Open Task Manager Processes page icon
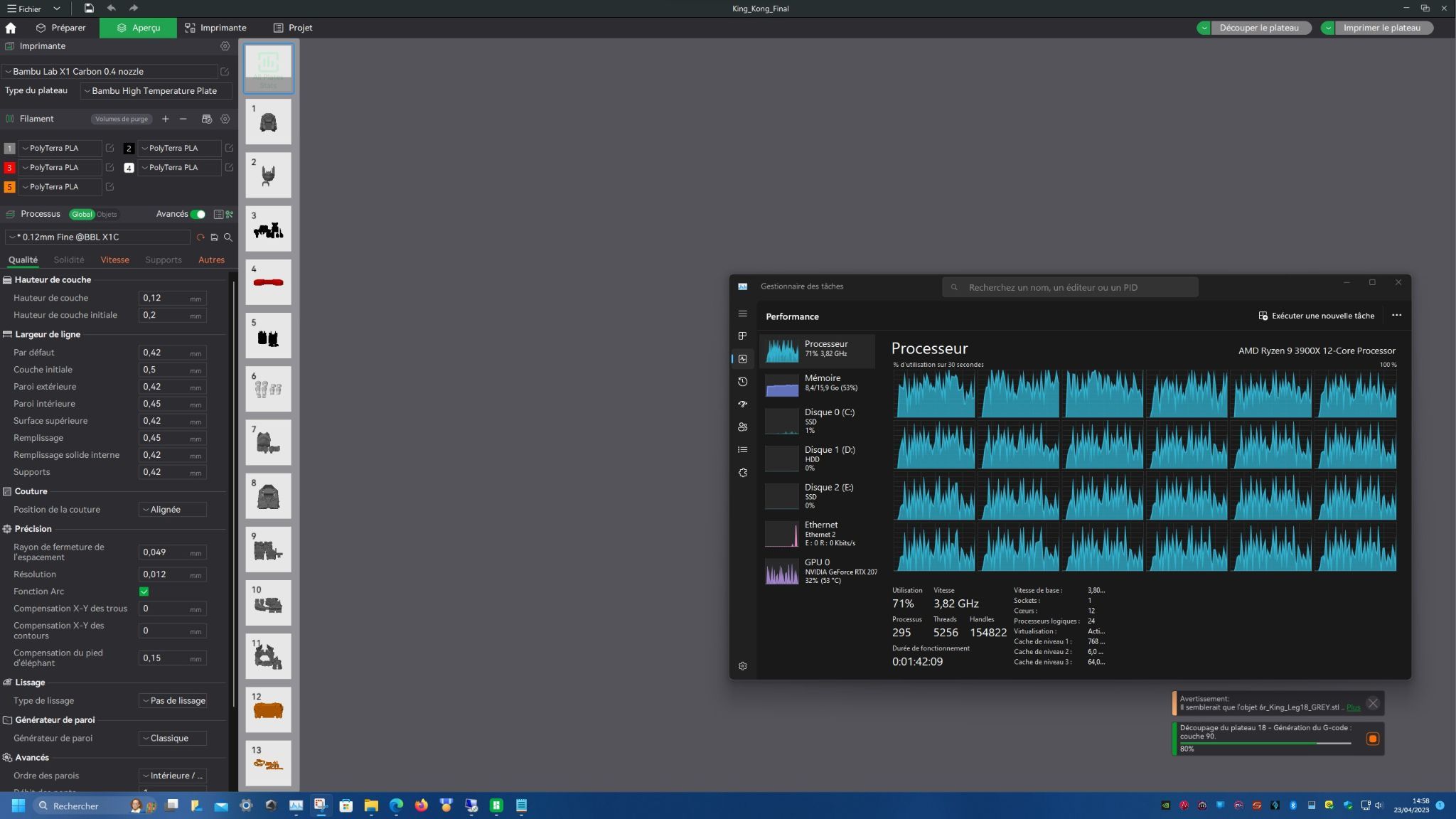The image size is (1456, 819). pos(743,336)
